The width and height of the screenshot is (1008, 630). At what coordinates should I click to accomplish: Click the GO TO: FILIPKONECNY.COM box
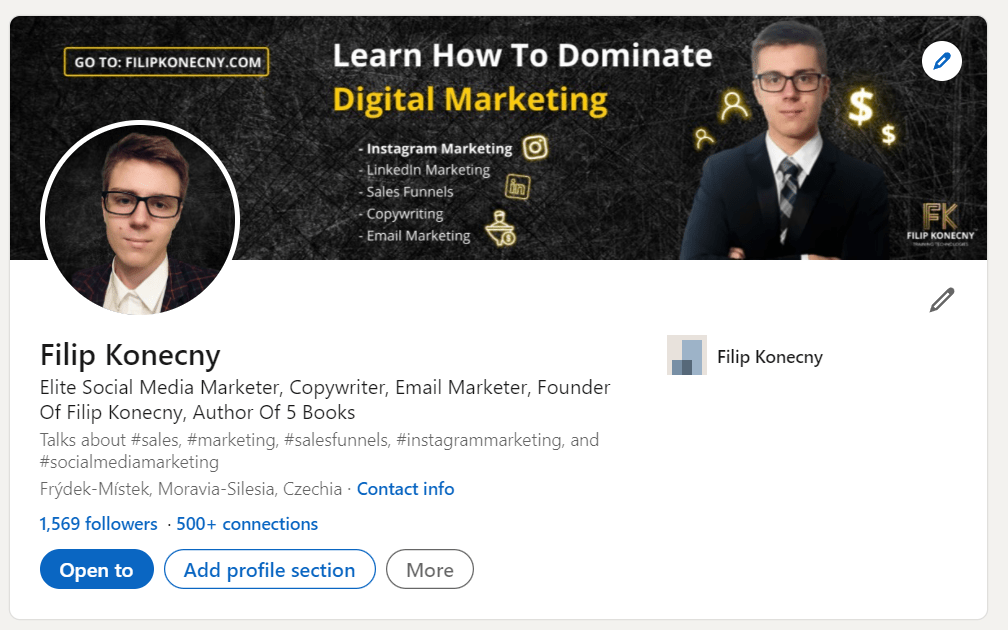tap(167, 62)
